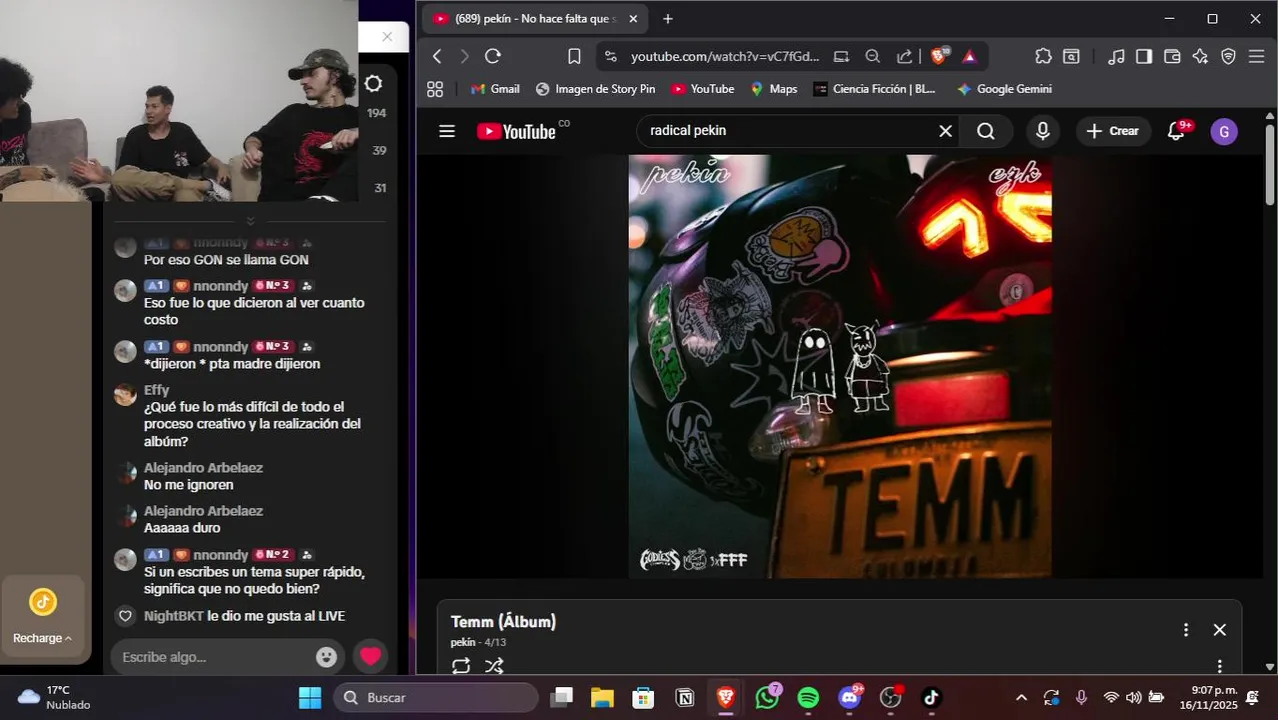Viewport: 1278px width, 720px height.
Task: Open the G account avatar menu
Action: coord(1224,131)
